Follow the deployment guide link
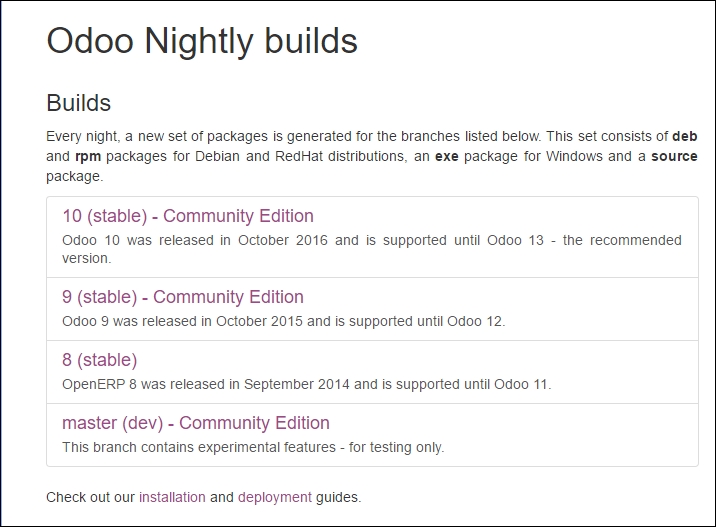This screenshot has height=527, width=716. tap(275, 497)
